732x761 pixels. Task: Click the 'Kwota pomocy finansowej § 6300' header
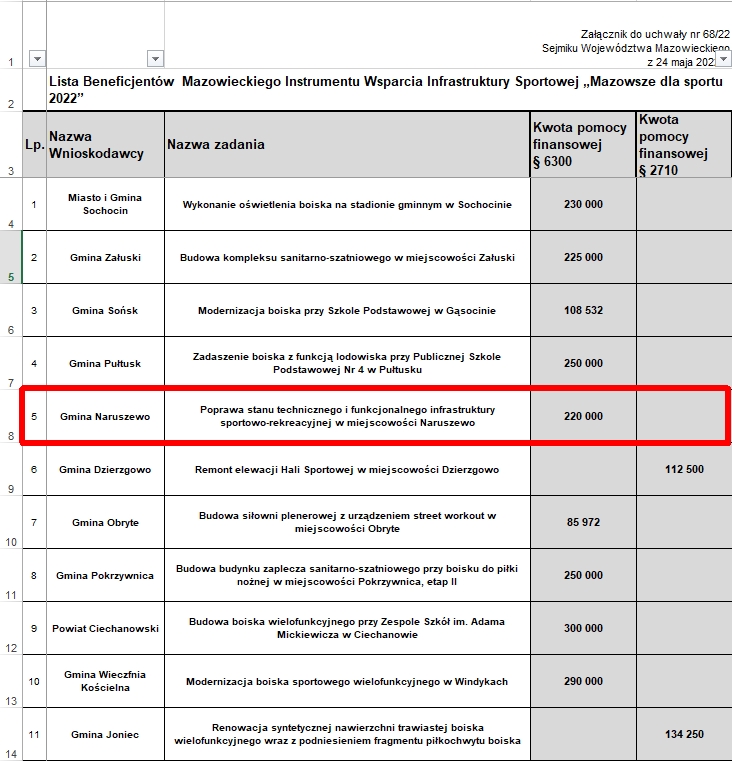click(x=583, y=145)
